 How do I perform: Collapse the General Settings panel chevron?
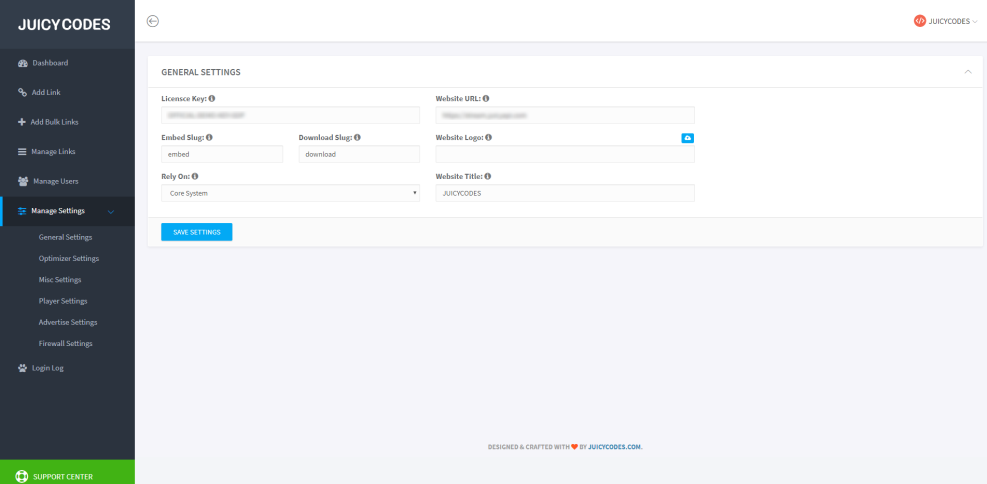point(967,72)
